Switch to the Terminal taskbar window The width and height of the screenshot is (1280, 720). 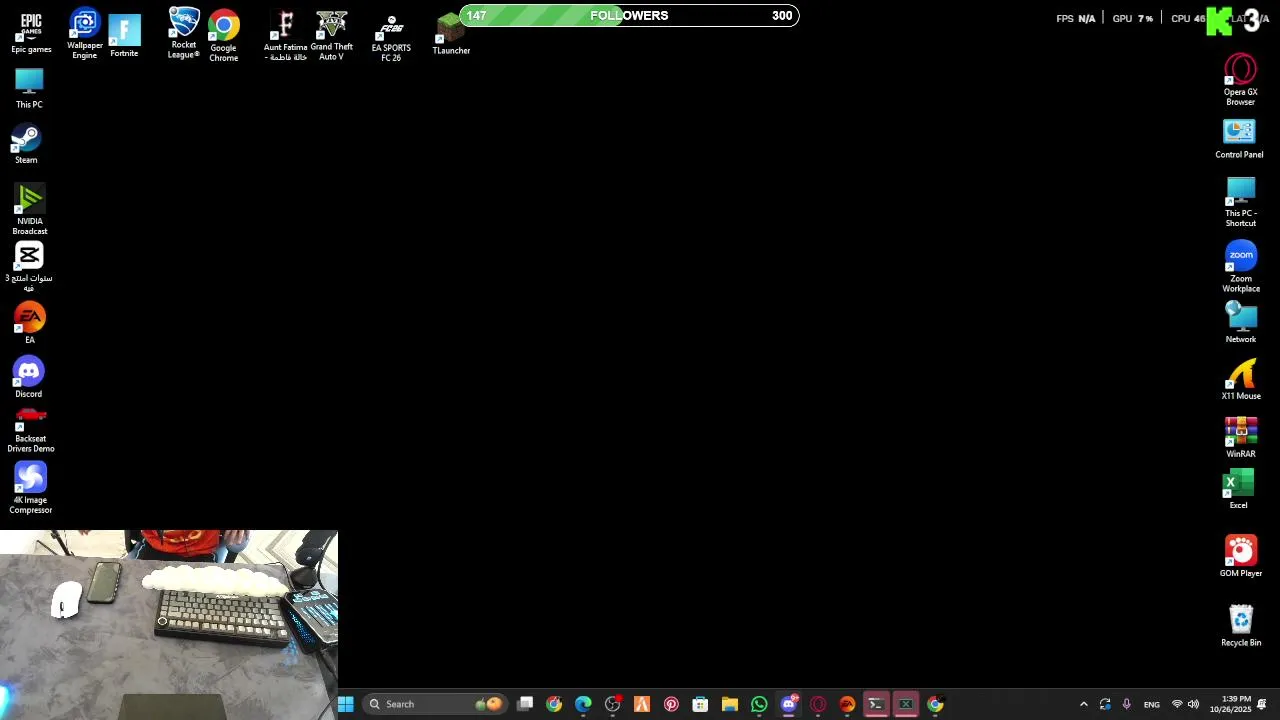coord(876,704)
